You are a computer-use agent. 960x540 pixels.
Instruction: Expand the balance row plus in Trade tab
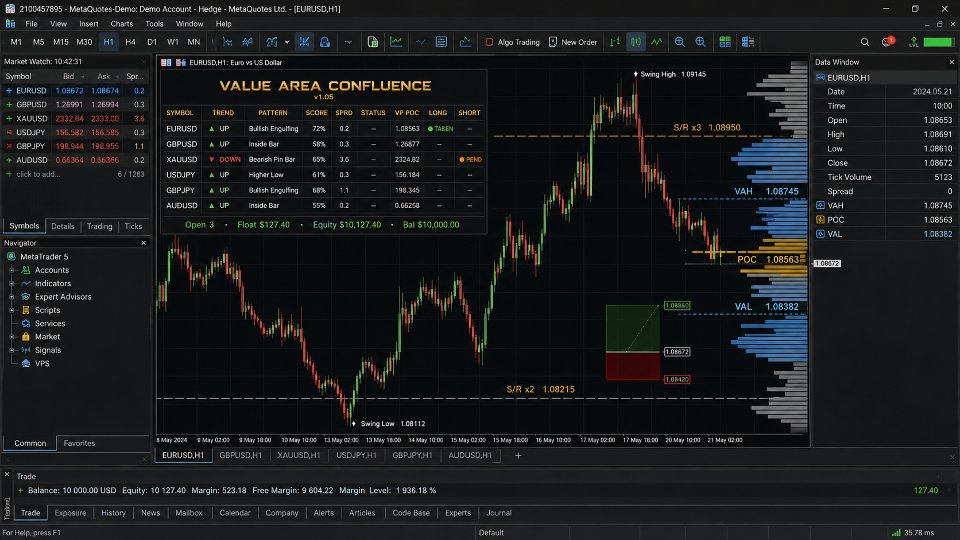point(20,490)
